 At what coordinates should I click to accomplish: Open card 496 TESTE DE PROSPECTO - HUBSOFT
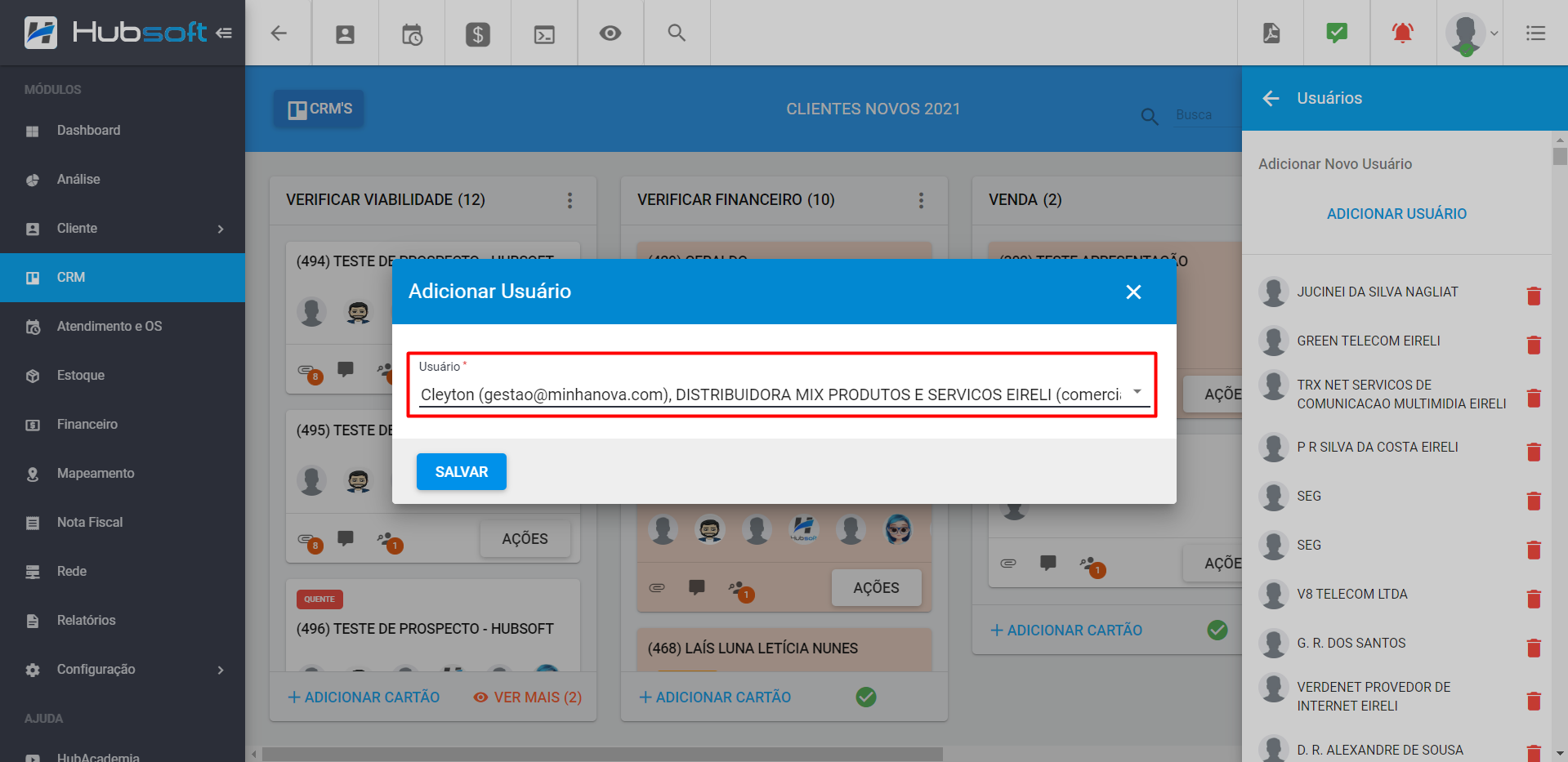(x=425, y=629)
